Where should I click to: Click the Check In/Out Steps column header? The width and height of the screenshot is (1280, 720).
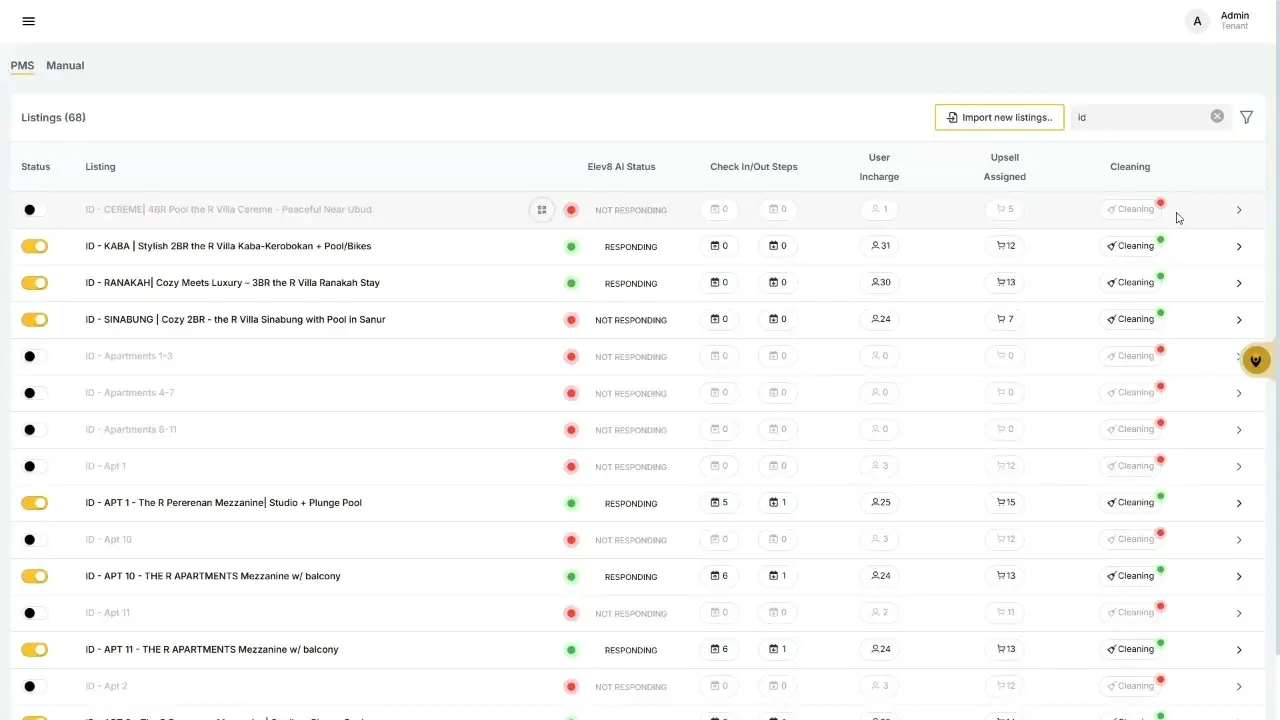(x=754, y=167)
